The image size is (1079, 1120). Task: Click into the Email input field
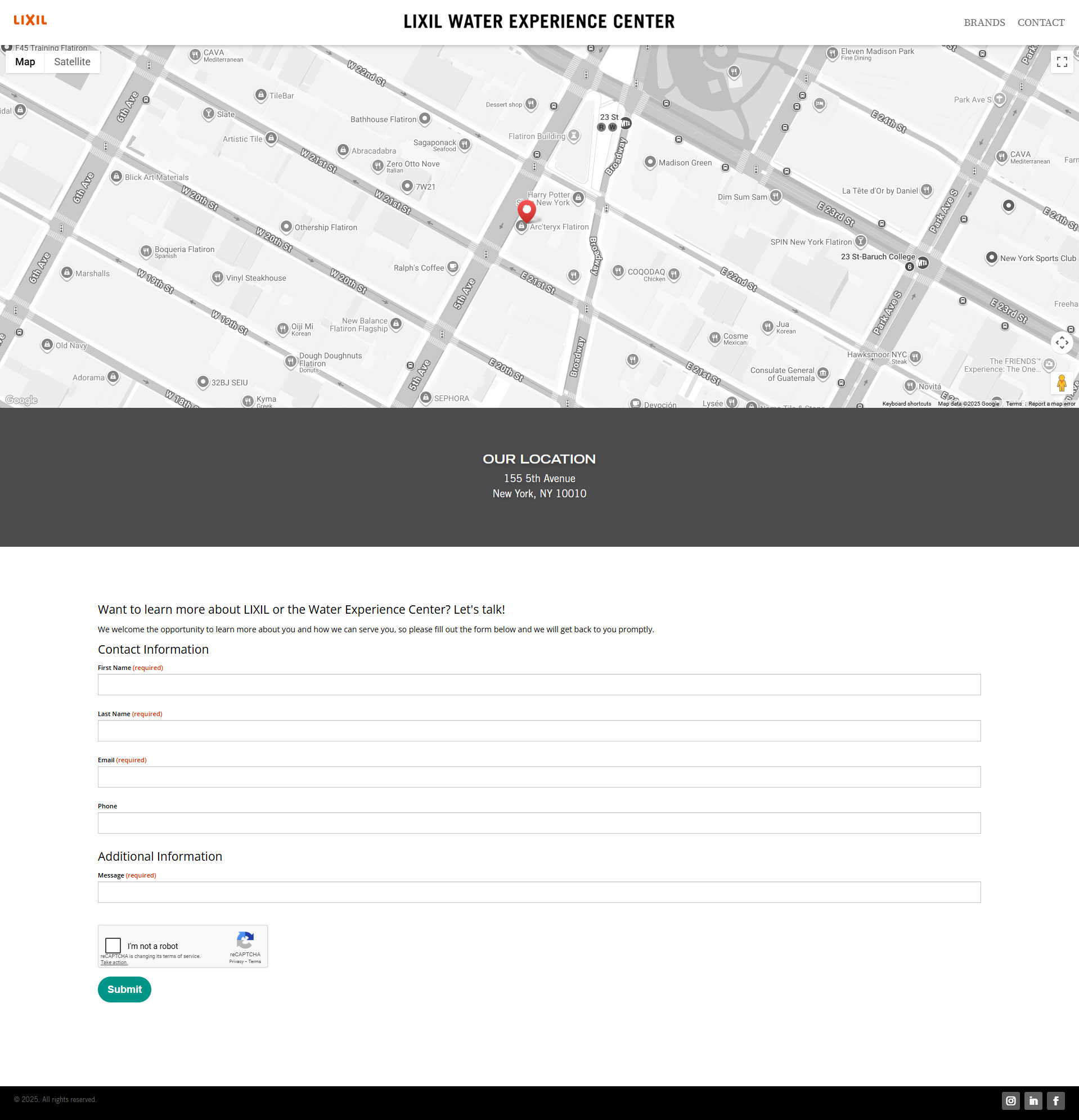click(x=539, y=776)
